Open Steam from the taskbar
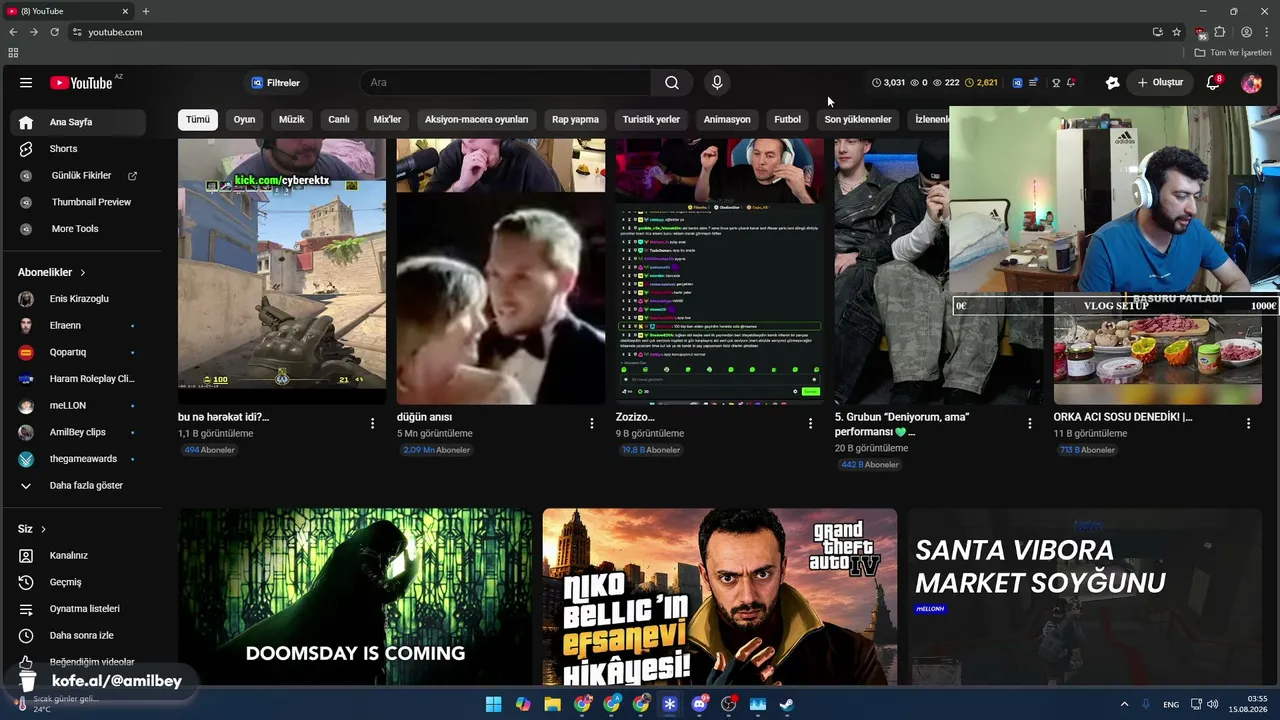The image size is (1280, 720). 787,704
